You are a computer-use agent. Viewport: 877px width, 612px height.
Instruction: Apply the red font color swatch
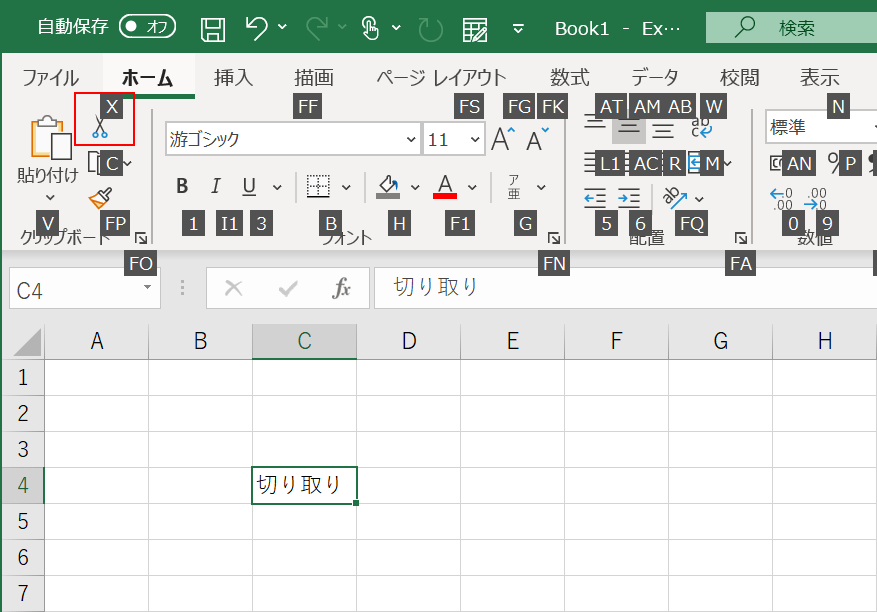(x=446, y=187)
